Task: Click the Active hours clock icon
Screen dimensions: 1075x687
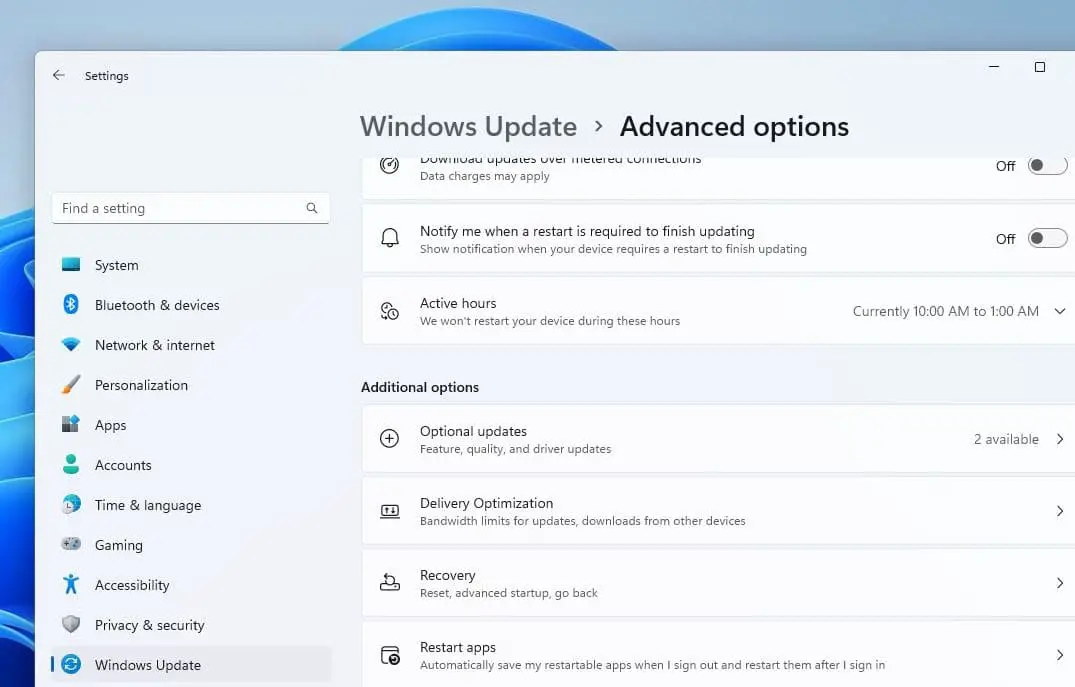Action: point(389,311)
